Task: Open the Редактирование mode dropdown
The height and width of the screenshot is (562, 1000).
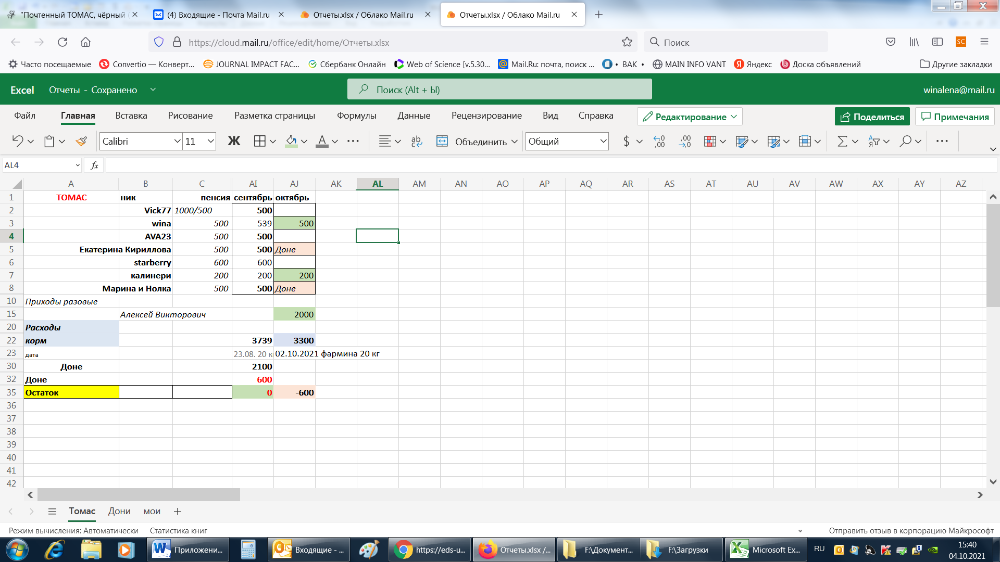Action: [x=690, y=116]
